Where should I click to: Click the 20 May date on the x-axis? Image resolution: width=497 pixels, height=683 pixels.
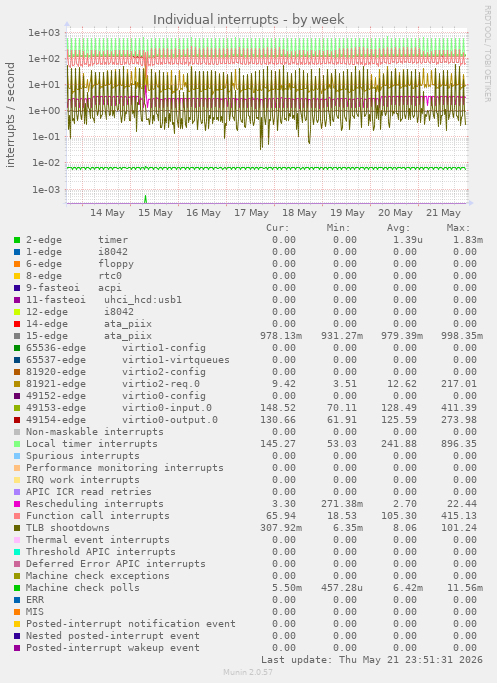[395, 213]
